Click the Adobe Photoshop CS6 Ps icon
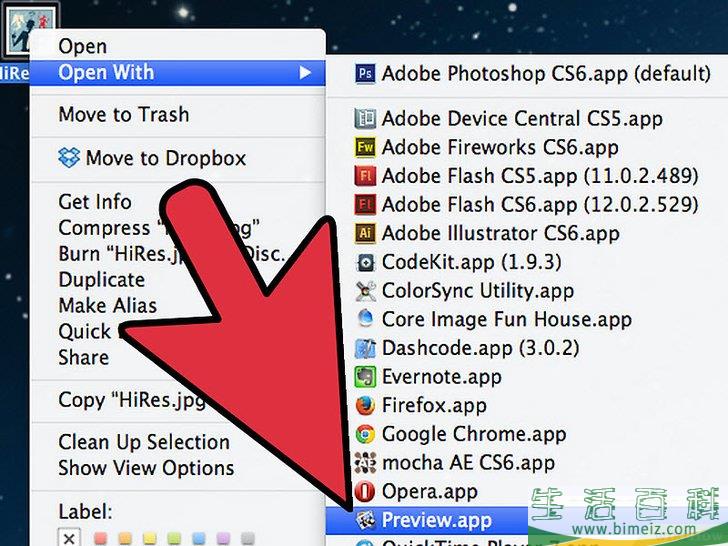 coord(365,73)
